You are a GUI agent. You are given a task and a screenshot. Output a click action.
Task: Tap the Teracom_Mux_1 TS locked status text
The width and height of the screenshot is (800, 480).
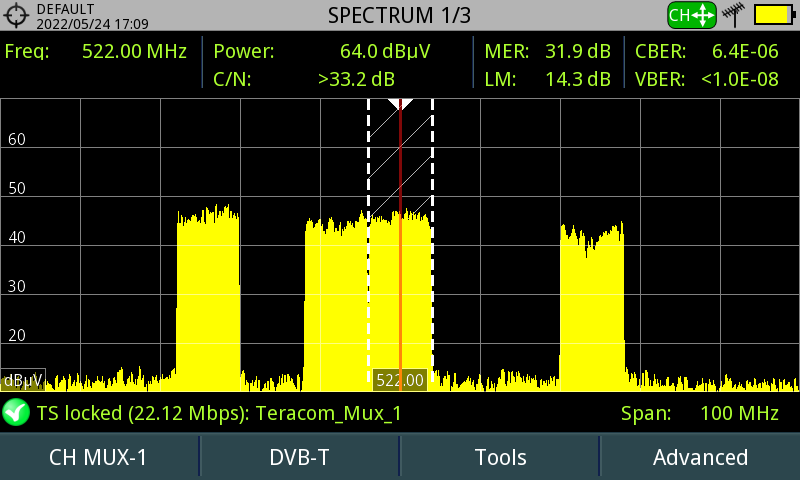219,413
